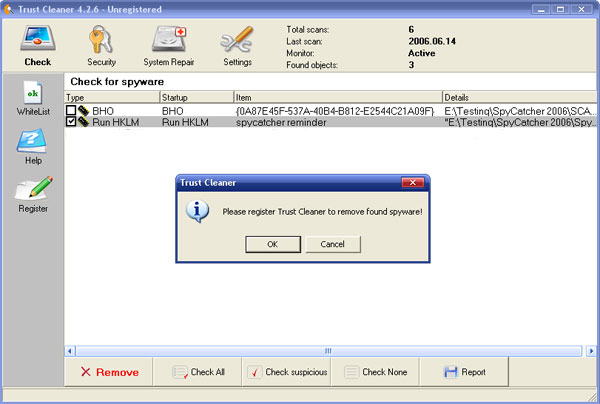This screenshot has height=404, width=600.
Task: Click the horizontal scrollbar thumb
Action: point(329,351)
